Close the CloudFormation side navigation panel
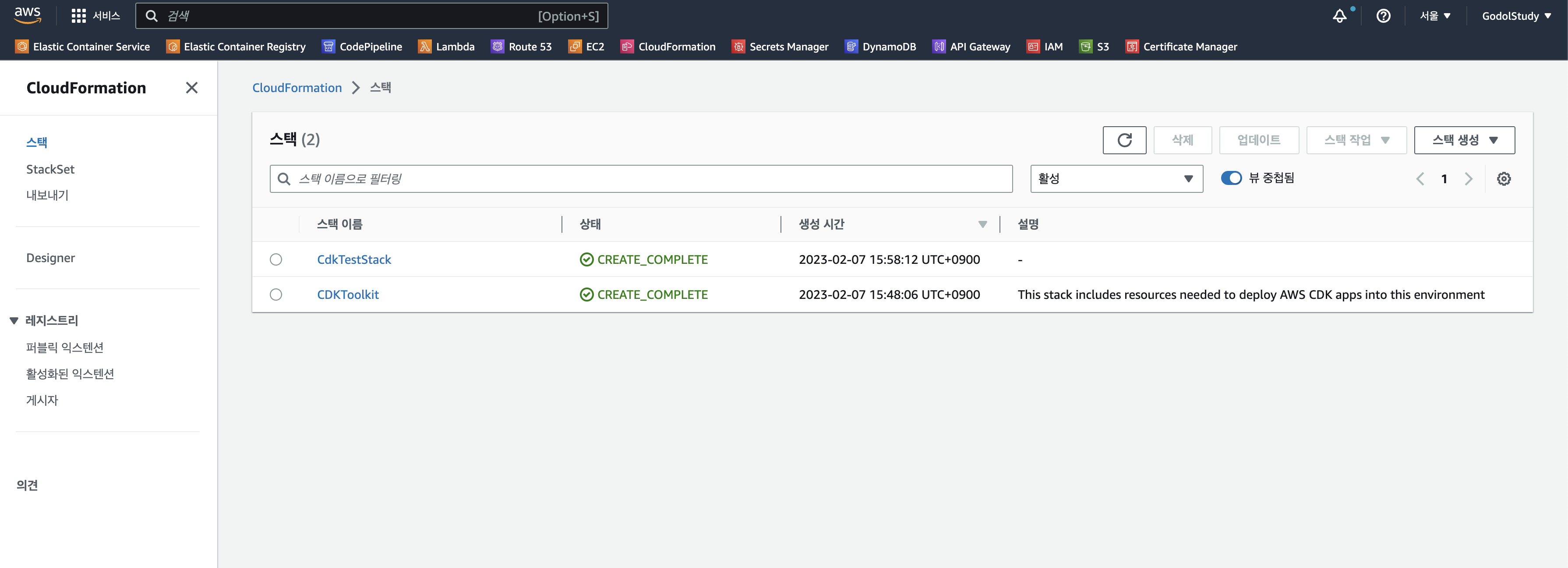This screenshot has height=568, width=1568. [192, 88]
